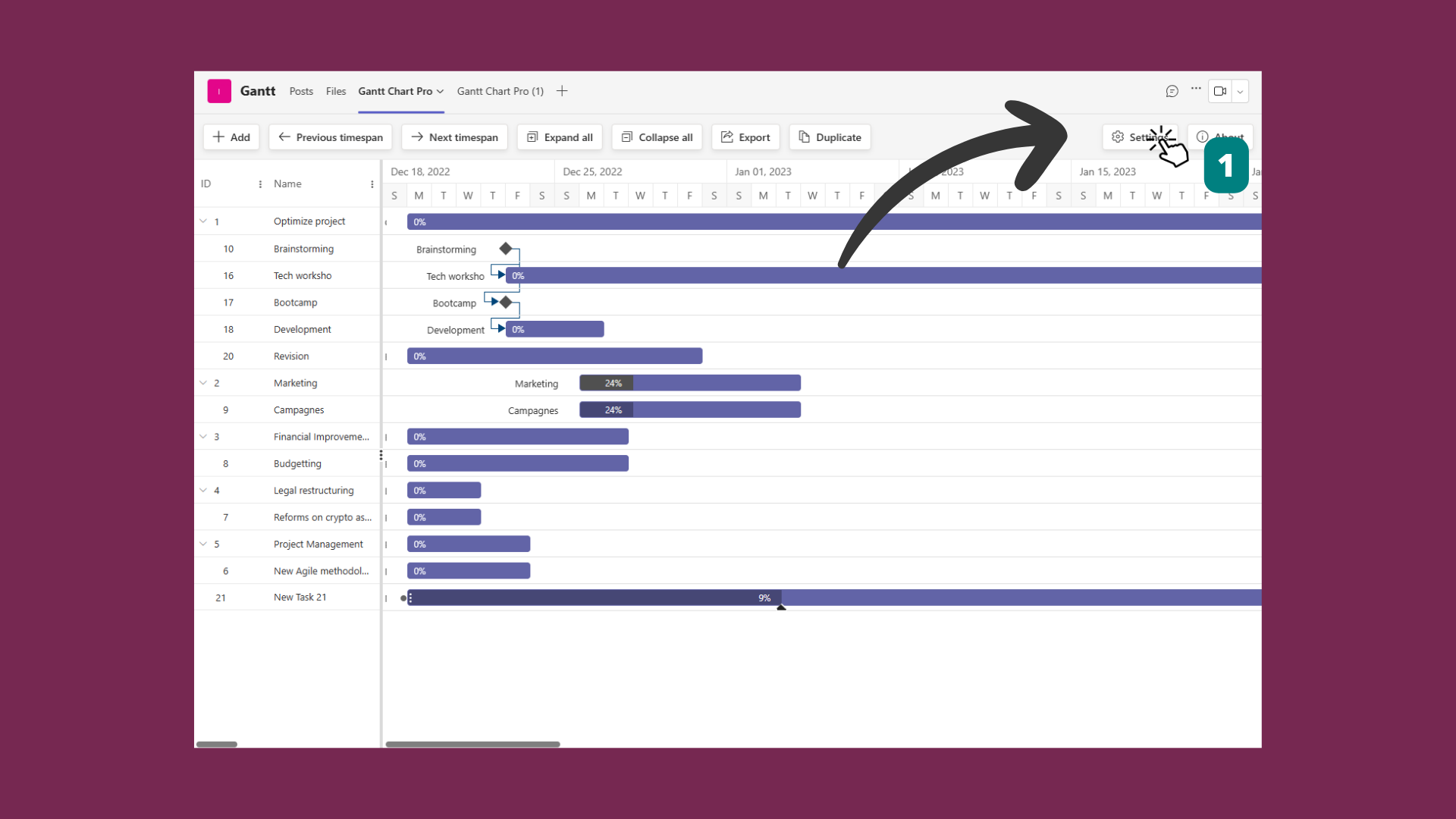The width and height of the screenshot is (1456, 819).
Task: Collapse the Legal restructuring group
Action: 202,490
